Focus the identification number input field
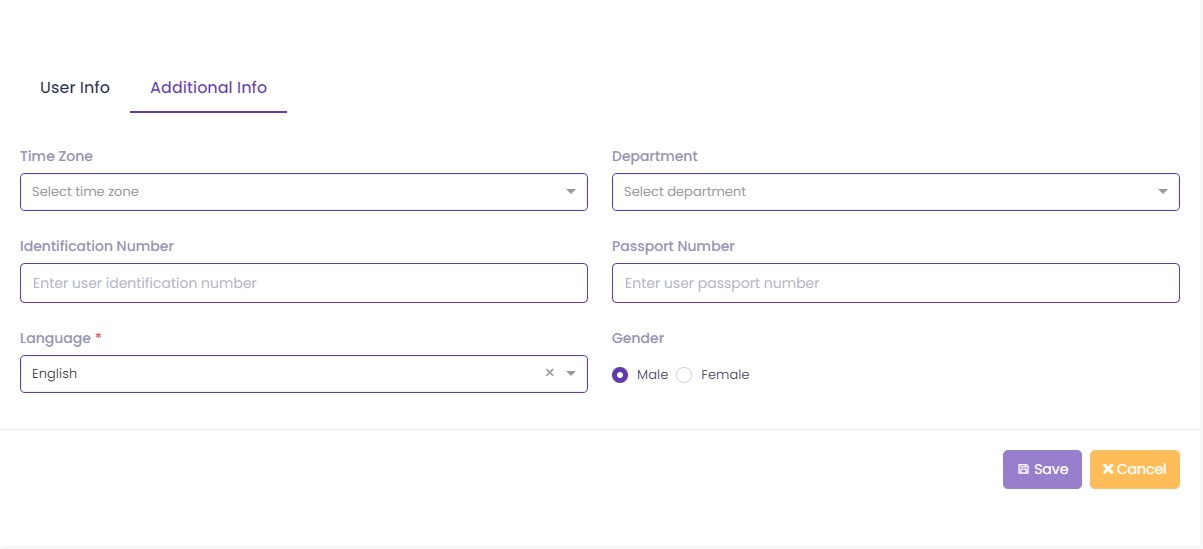This screenshot has width=1203, height=549. [x=303, y=283]
